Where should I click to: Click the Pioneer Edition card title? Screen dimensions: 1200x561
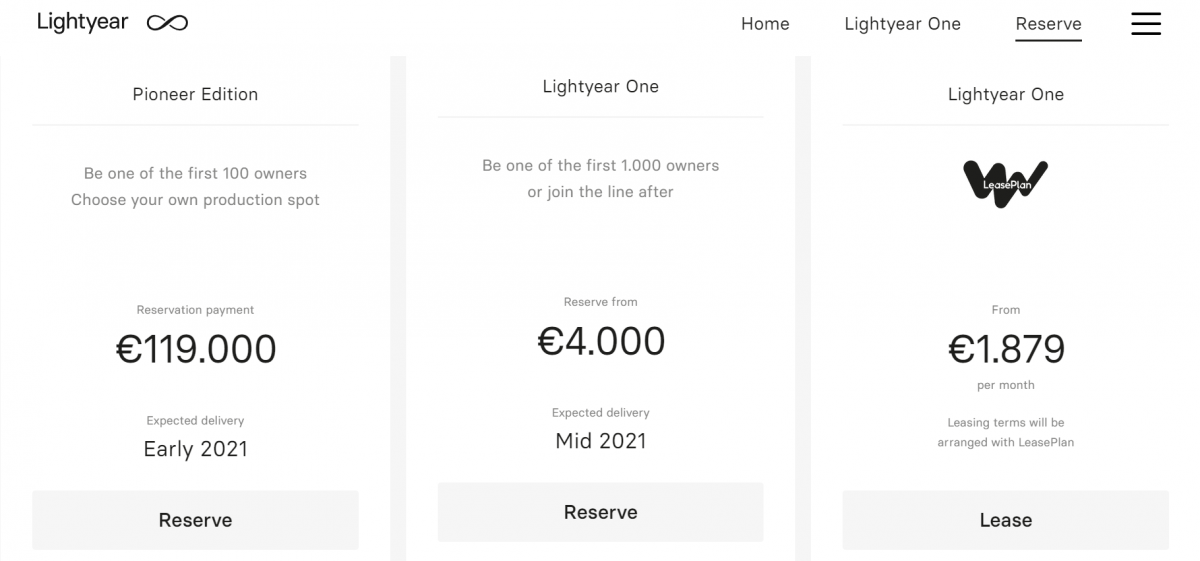(195, 94)
